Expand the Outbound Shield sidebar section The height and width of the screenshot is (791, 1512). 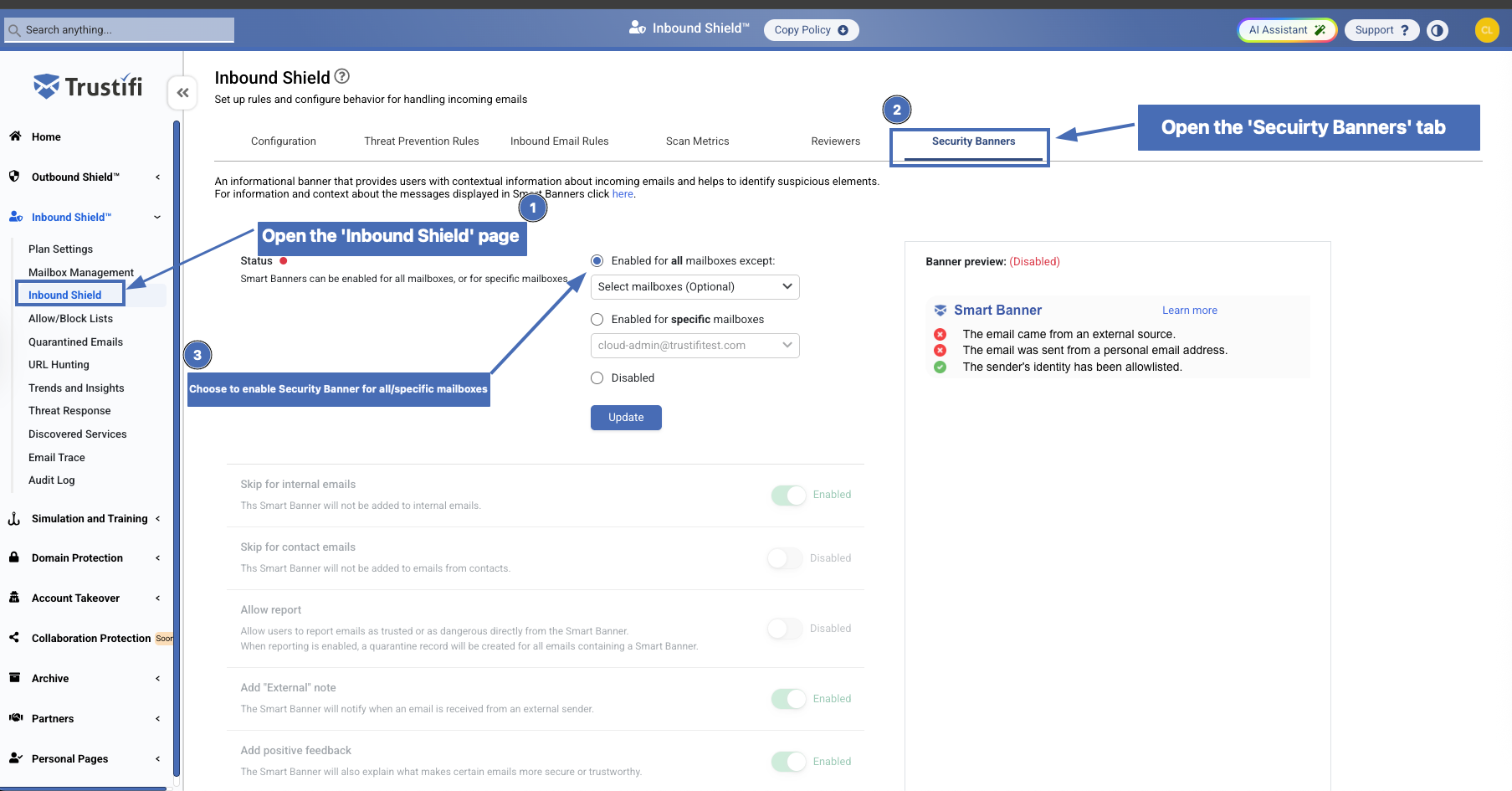click(157, 177)
